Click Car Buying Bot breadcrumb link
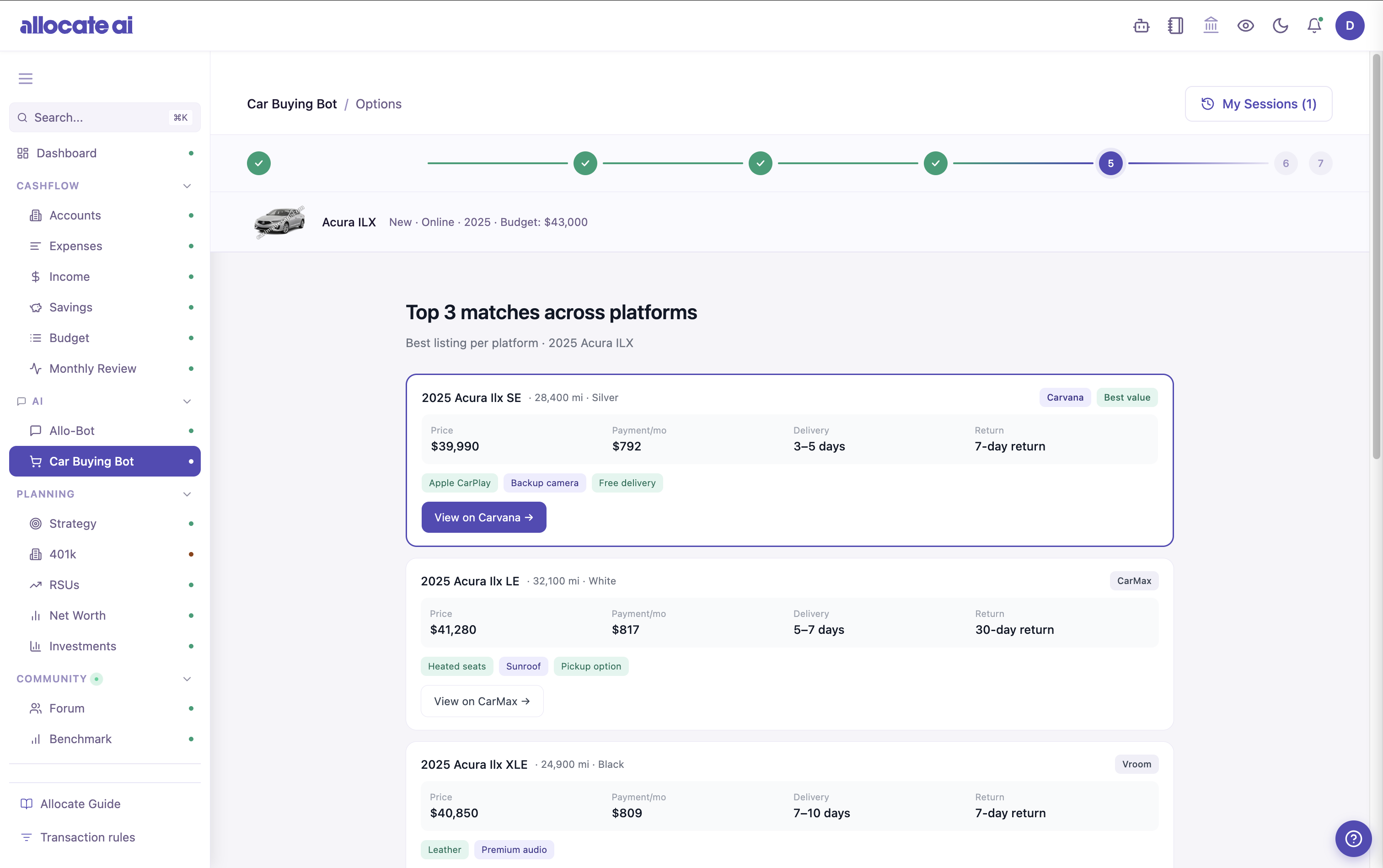This screenshot has height=868, width=1383. [x=292, y=104]
